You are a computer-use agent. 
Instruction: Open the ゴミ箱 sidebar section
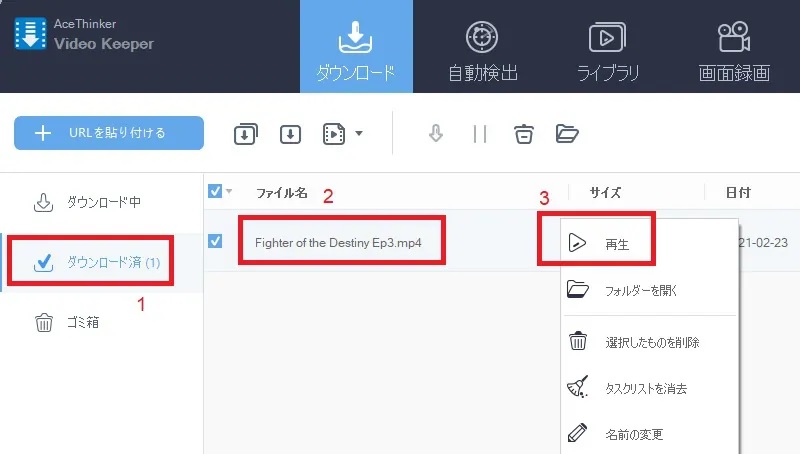(x=102, y=322)
